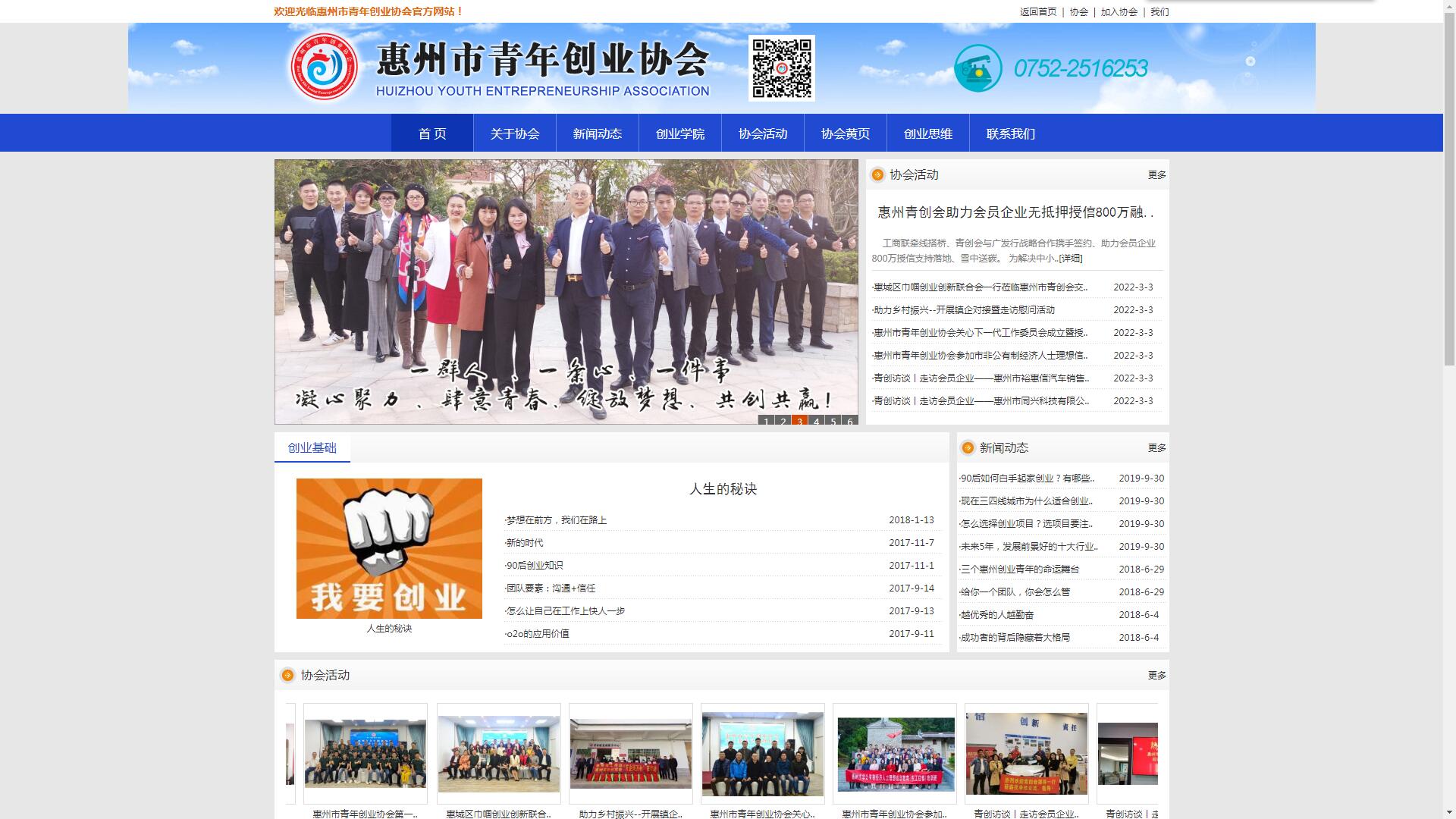Open the 创业学院 navigation menu item
This screenshot has width=1456, height=819.
679,134
